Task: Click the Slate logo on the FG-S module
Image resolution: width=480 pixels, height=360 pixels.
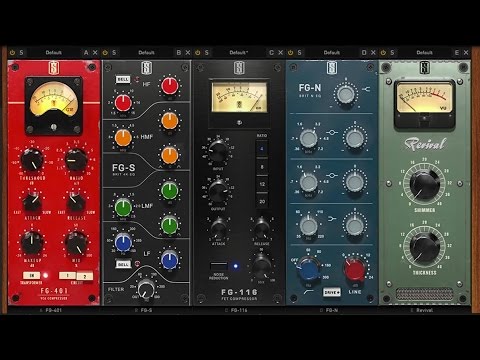Action: [146, 68]
